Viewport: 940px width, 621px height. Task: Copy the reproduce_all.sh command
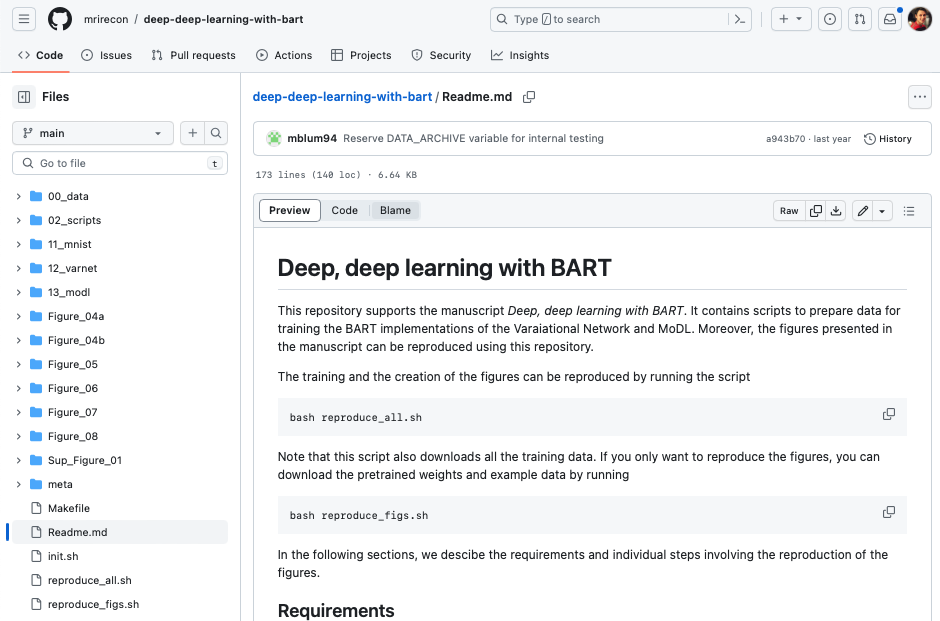pyautogui.click(x=888, y=414)
